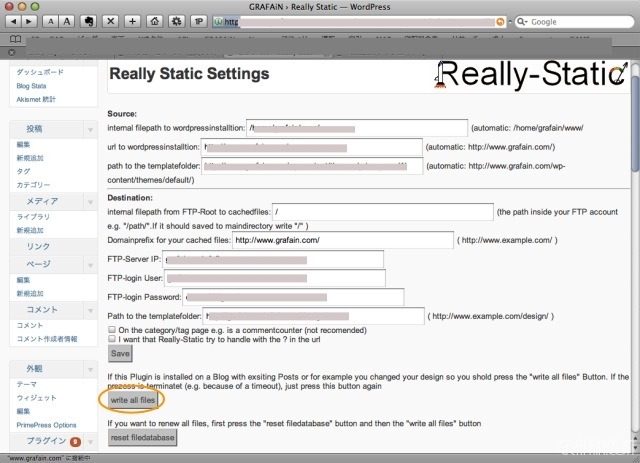This screenshot has width=640, height=463.
Task: Click the Evernote elephant toolbar icon
Action: (89, 22)
